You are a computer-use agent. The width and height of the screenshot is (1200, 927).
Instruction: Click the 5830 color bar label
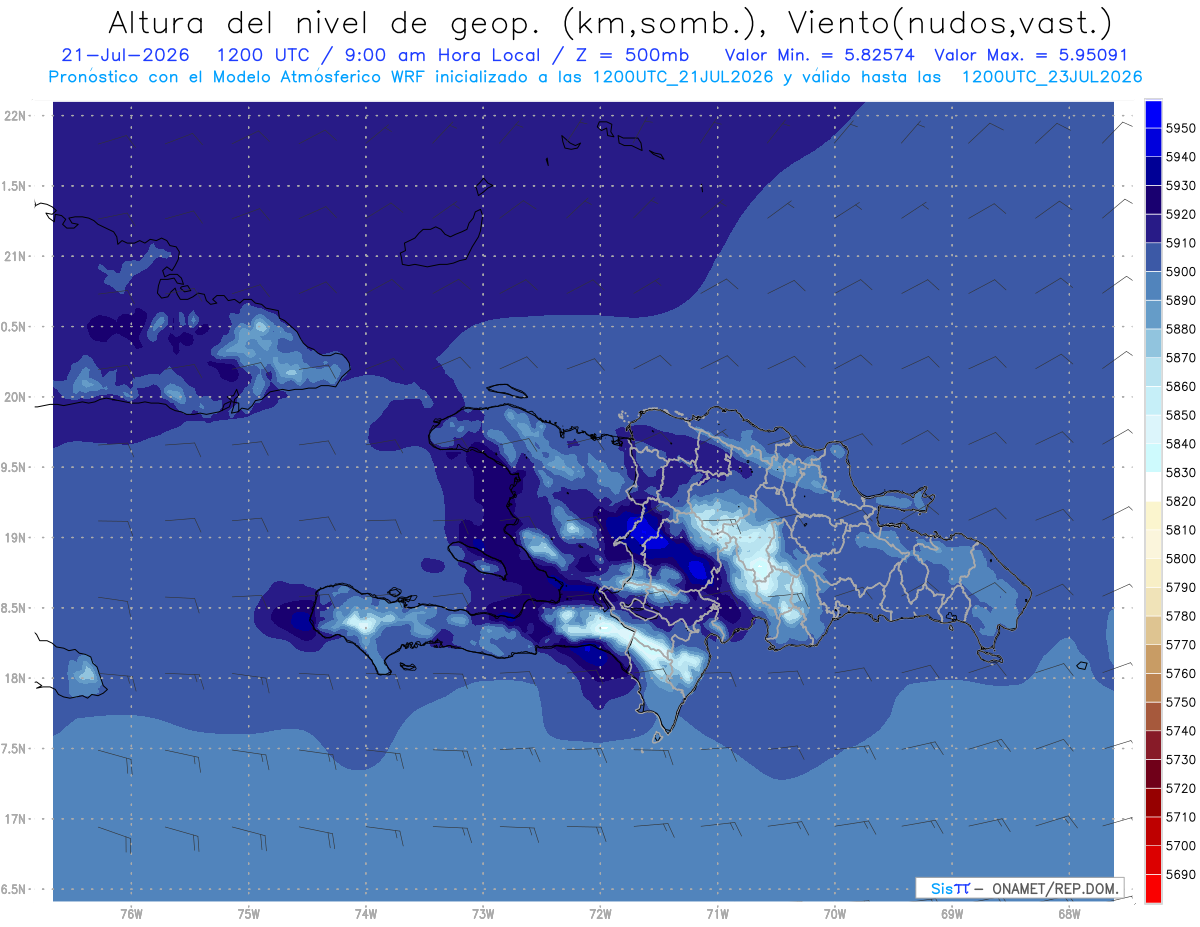click(x=1179, y=472)
